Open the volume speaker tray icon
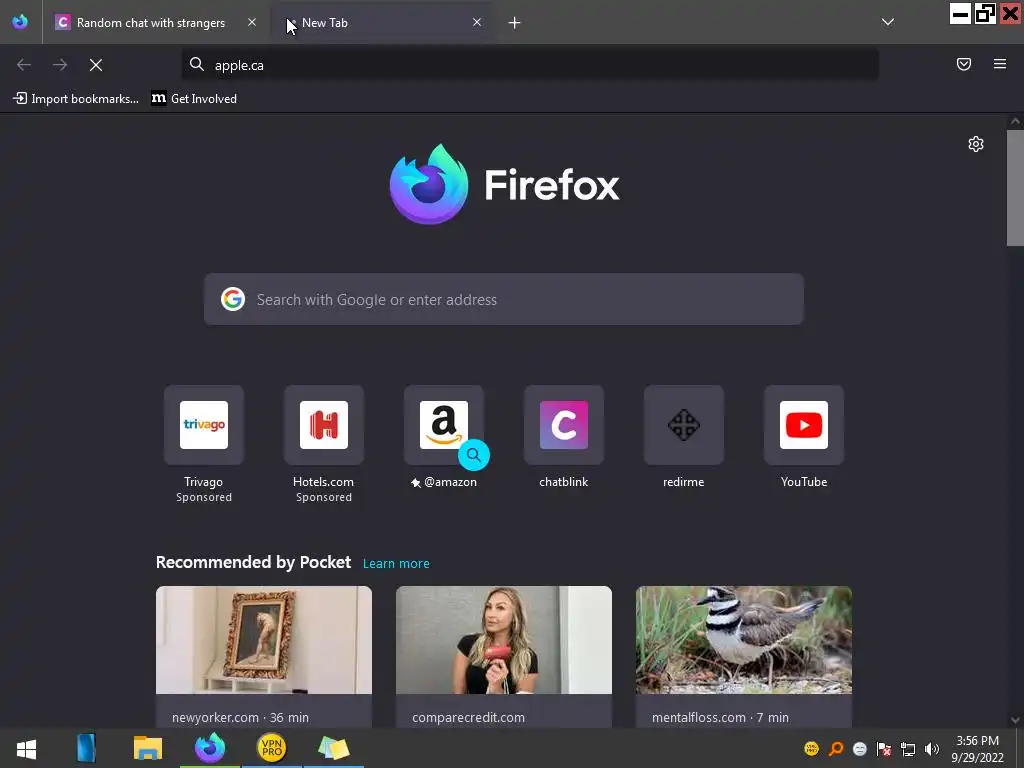This screenshot has height=768, width=1024. point(932,749)
